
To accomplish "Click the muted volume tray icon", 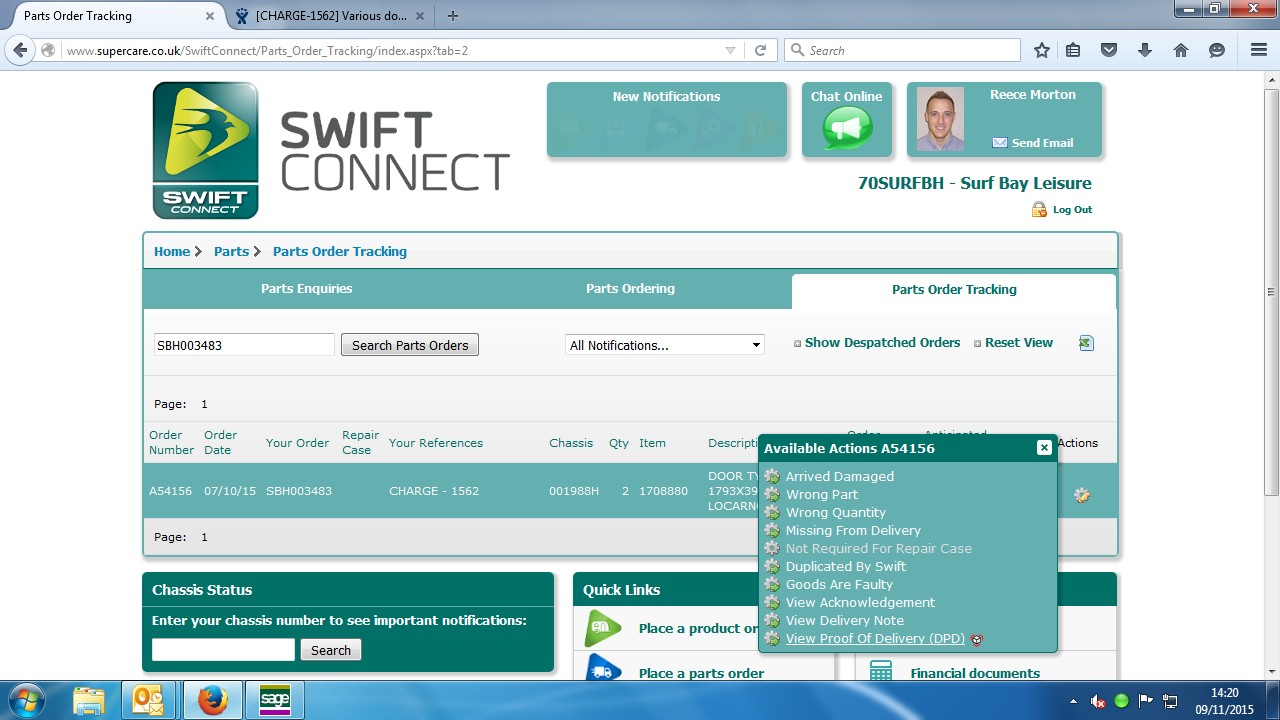I will click(1098, 701).
